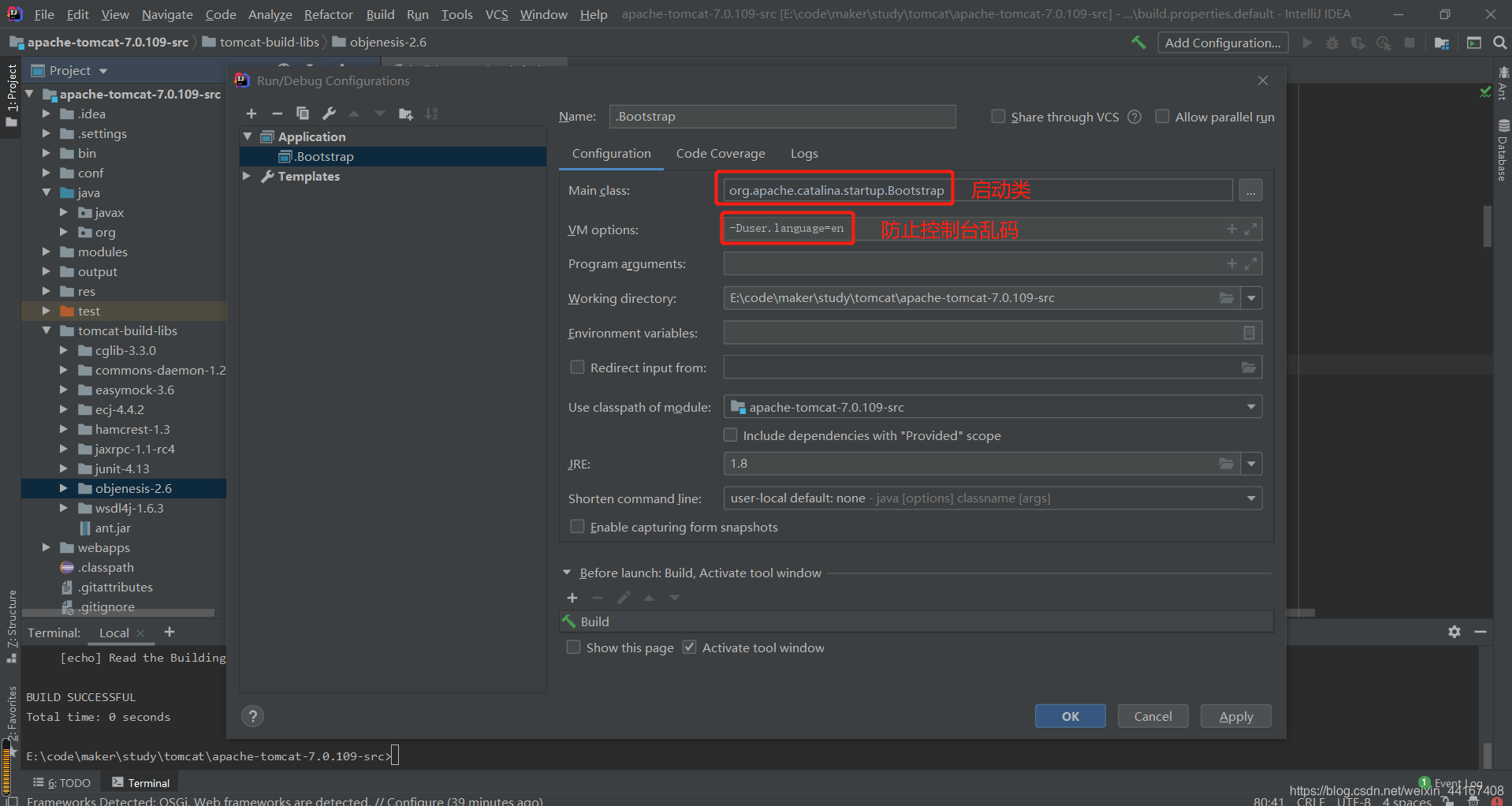Close the Local terminal tab
Screen dimensions: 1512x806
coord(140,633)
